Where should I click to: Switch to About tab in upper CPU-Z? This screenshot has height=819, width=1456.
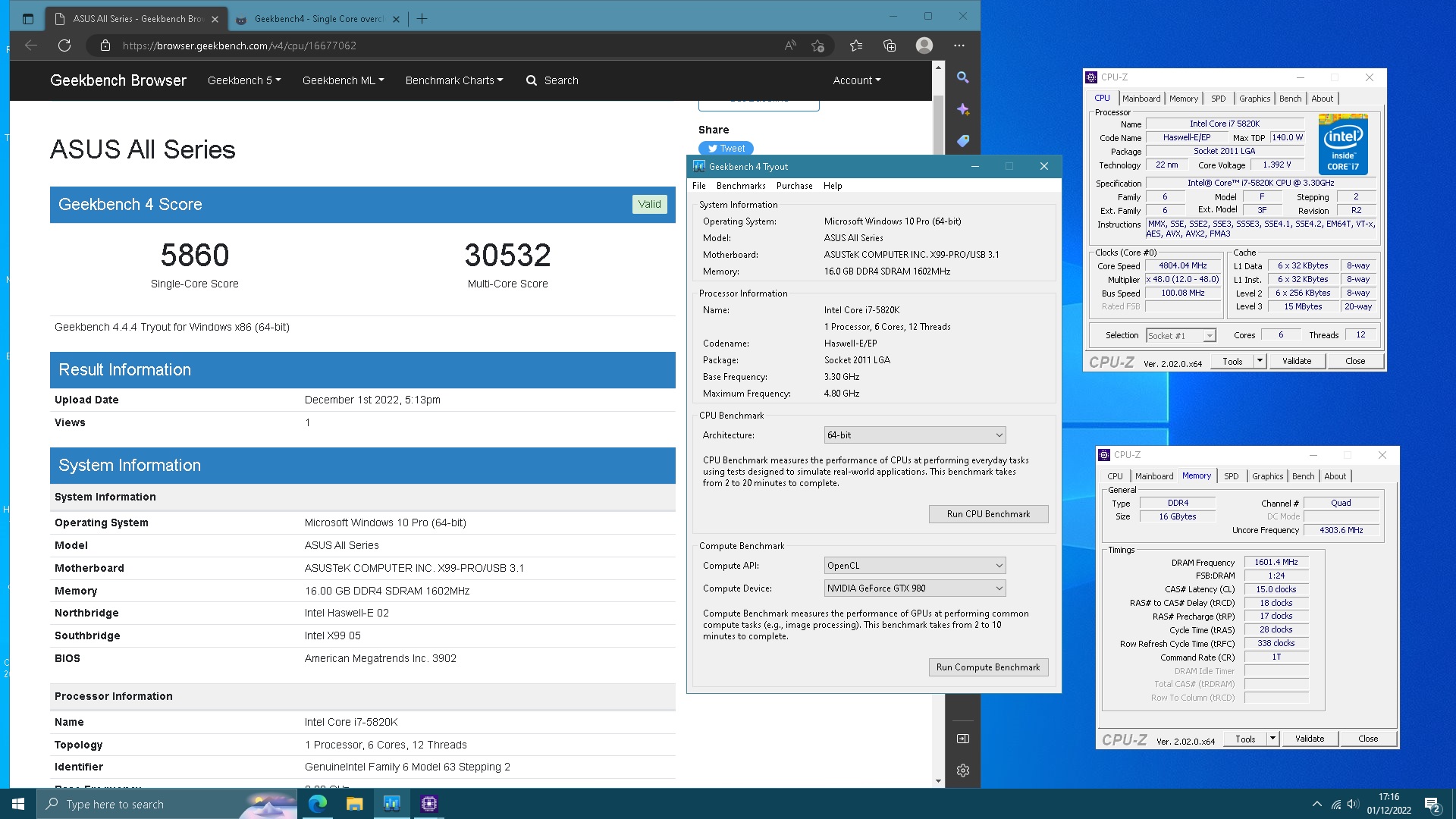[x=1322, y=99]
